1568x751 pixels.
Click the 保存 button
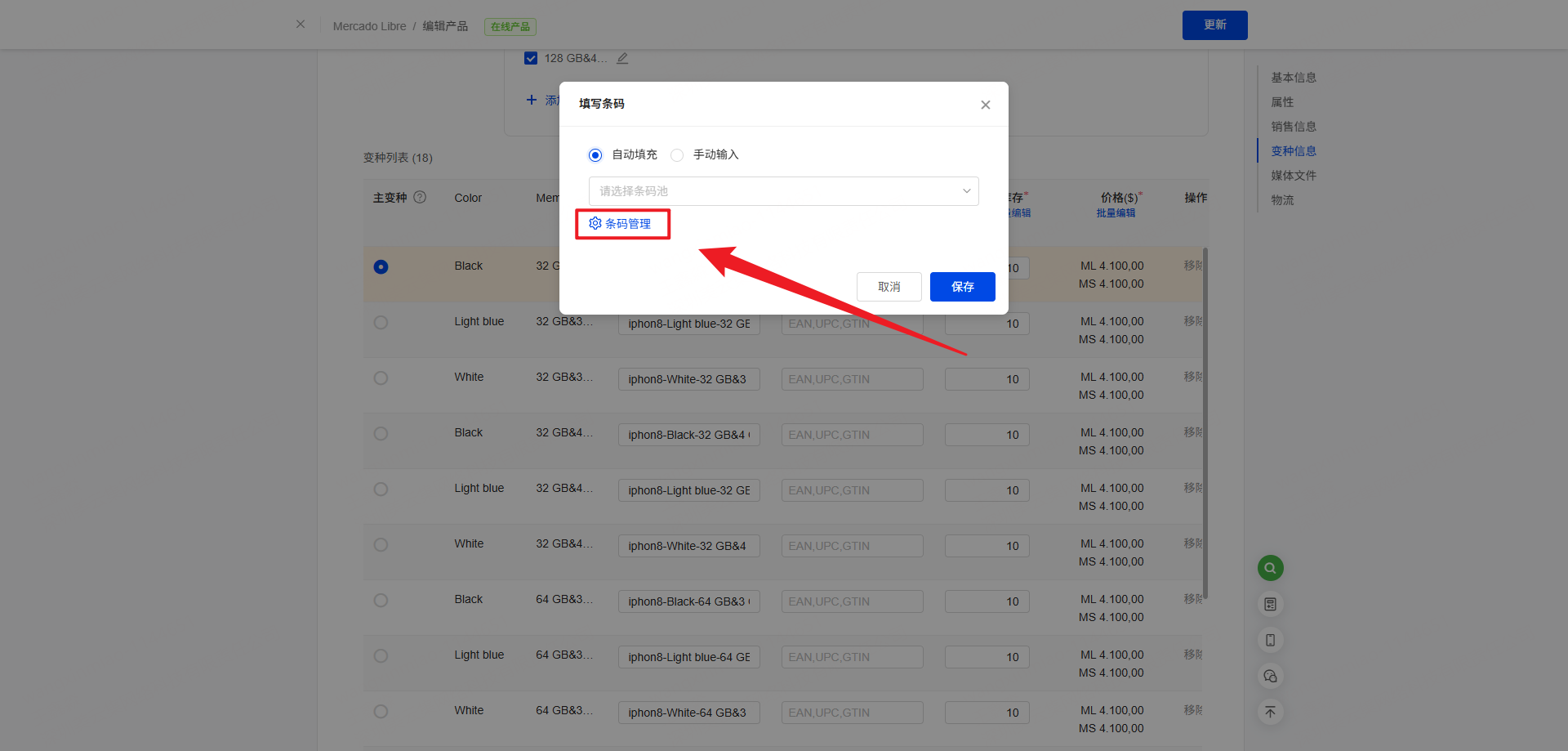[x=962, y=287]
